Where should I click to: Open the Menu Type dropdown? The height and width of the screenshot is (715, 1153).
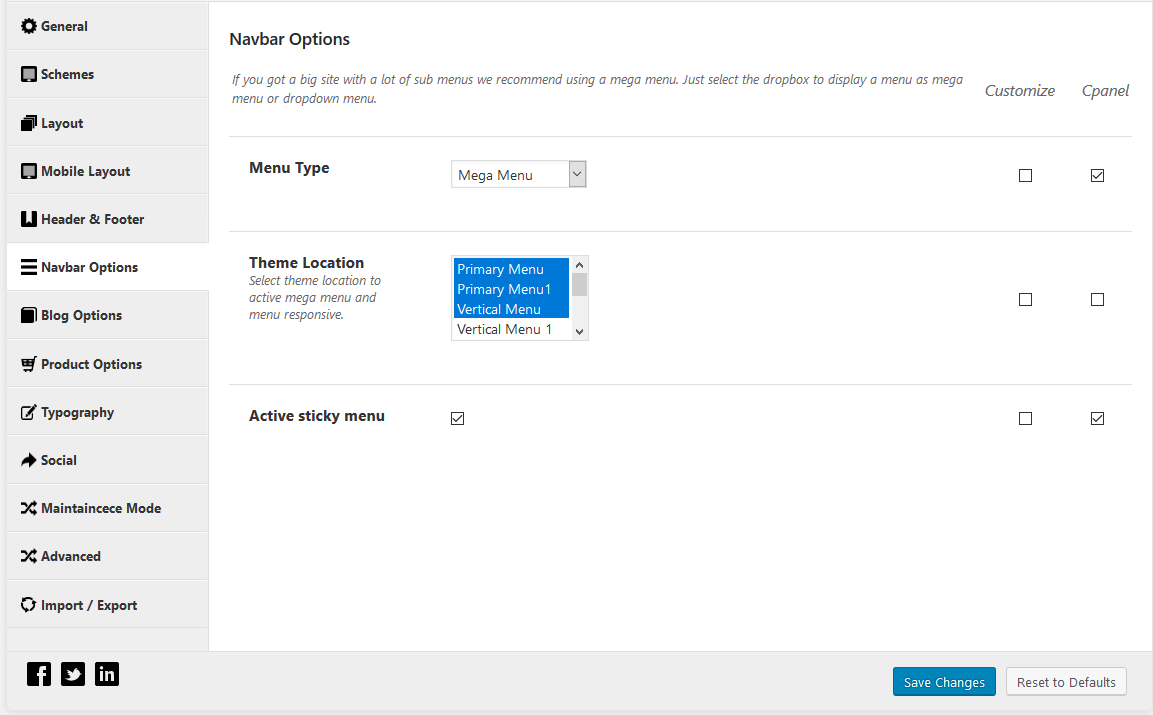[x=518, y=174]
